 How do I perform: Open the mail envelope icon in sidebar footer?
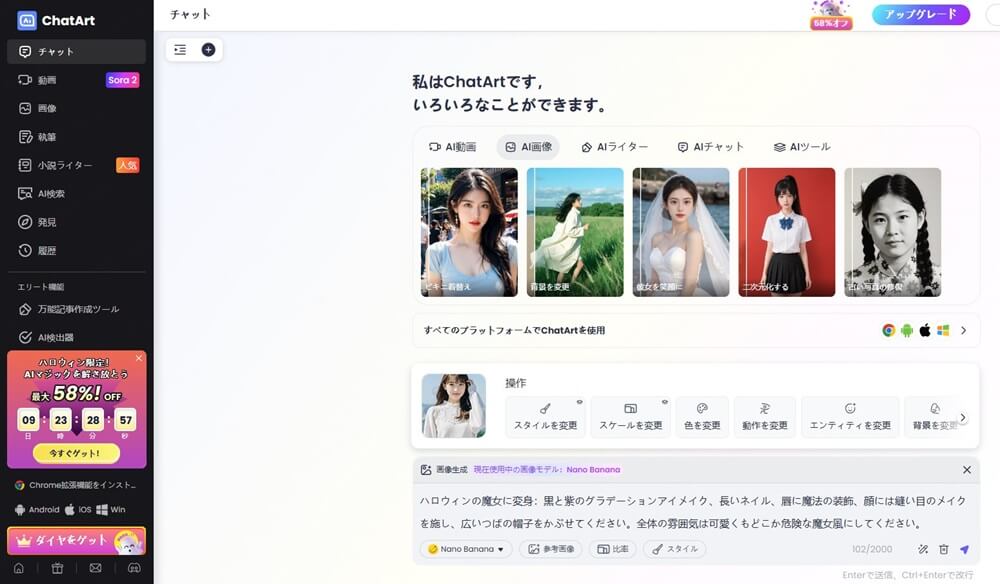95,568
